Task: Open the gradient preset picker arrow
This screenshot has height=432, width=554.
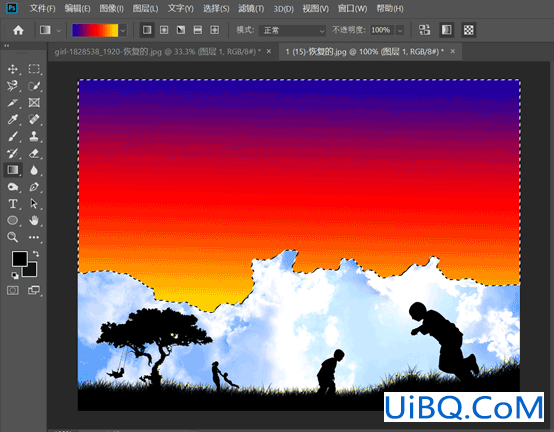Action: [123, 31]
